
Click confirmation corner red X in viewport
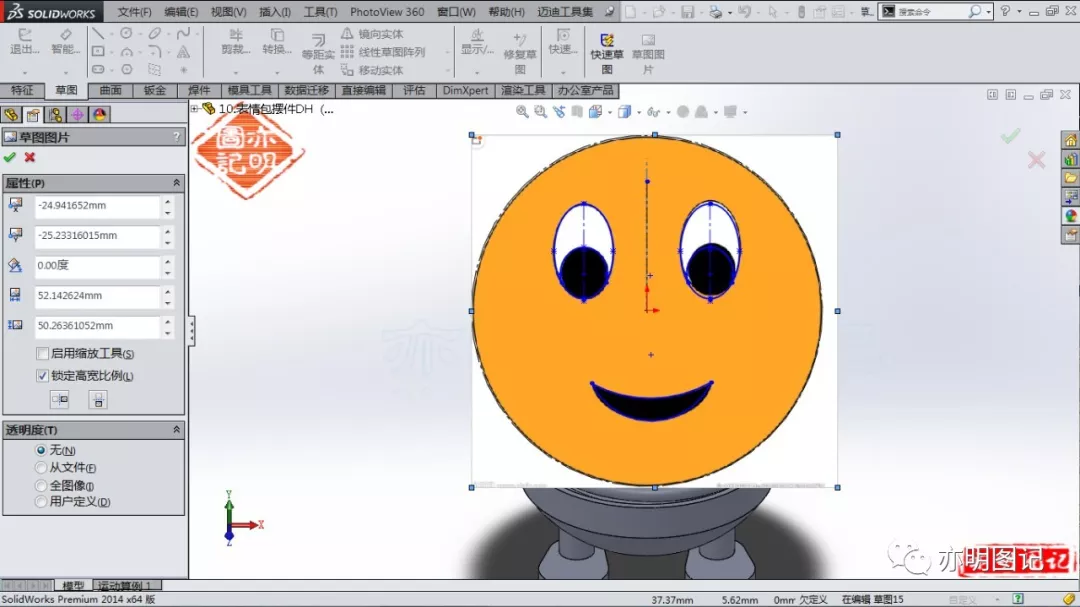click(1037, 161)
